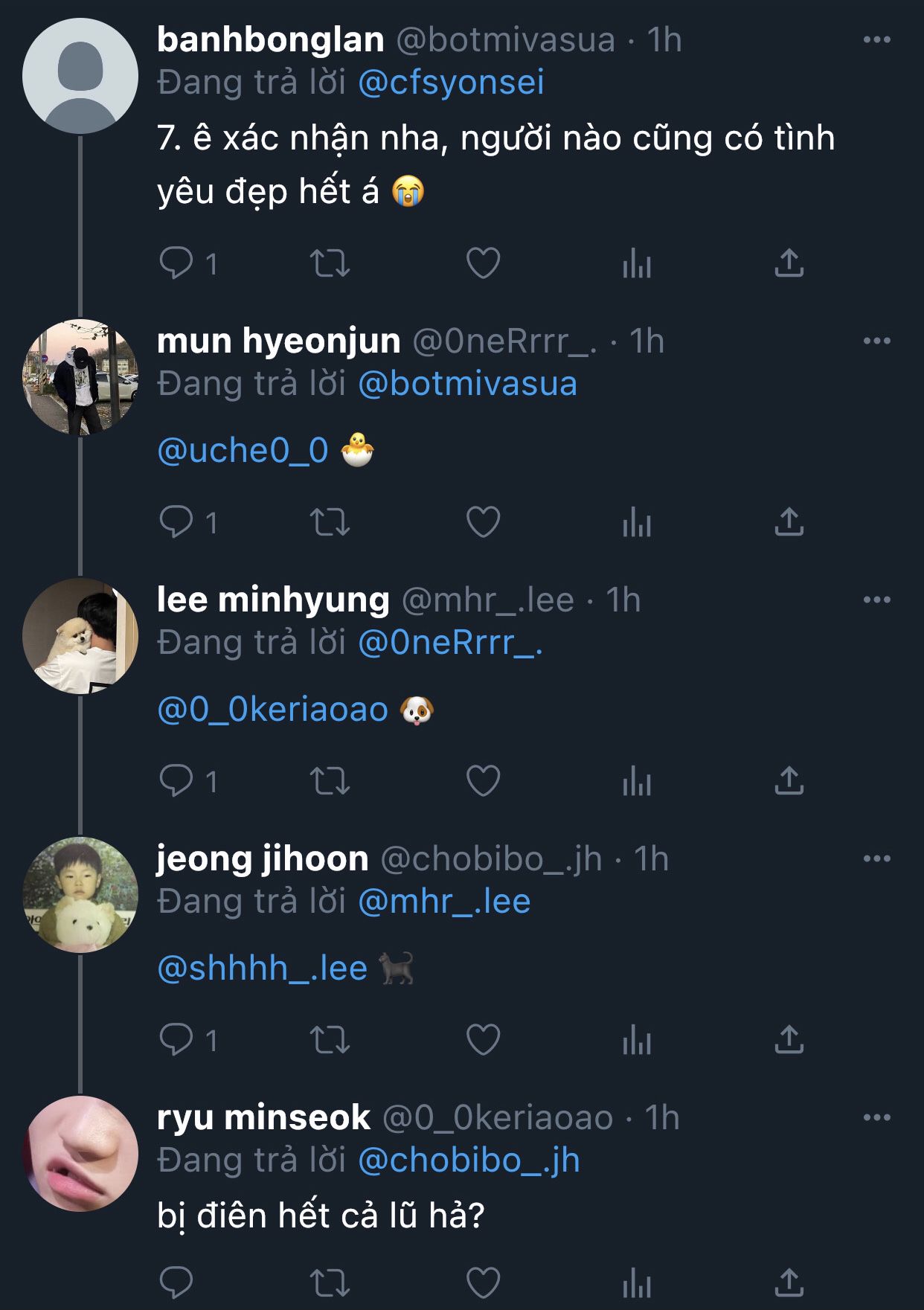924x1310 pixels.
Task: Retweet banhbonglan's tweet
Action: tap(330, 263)
